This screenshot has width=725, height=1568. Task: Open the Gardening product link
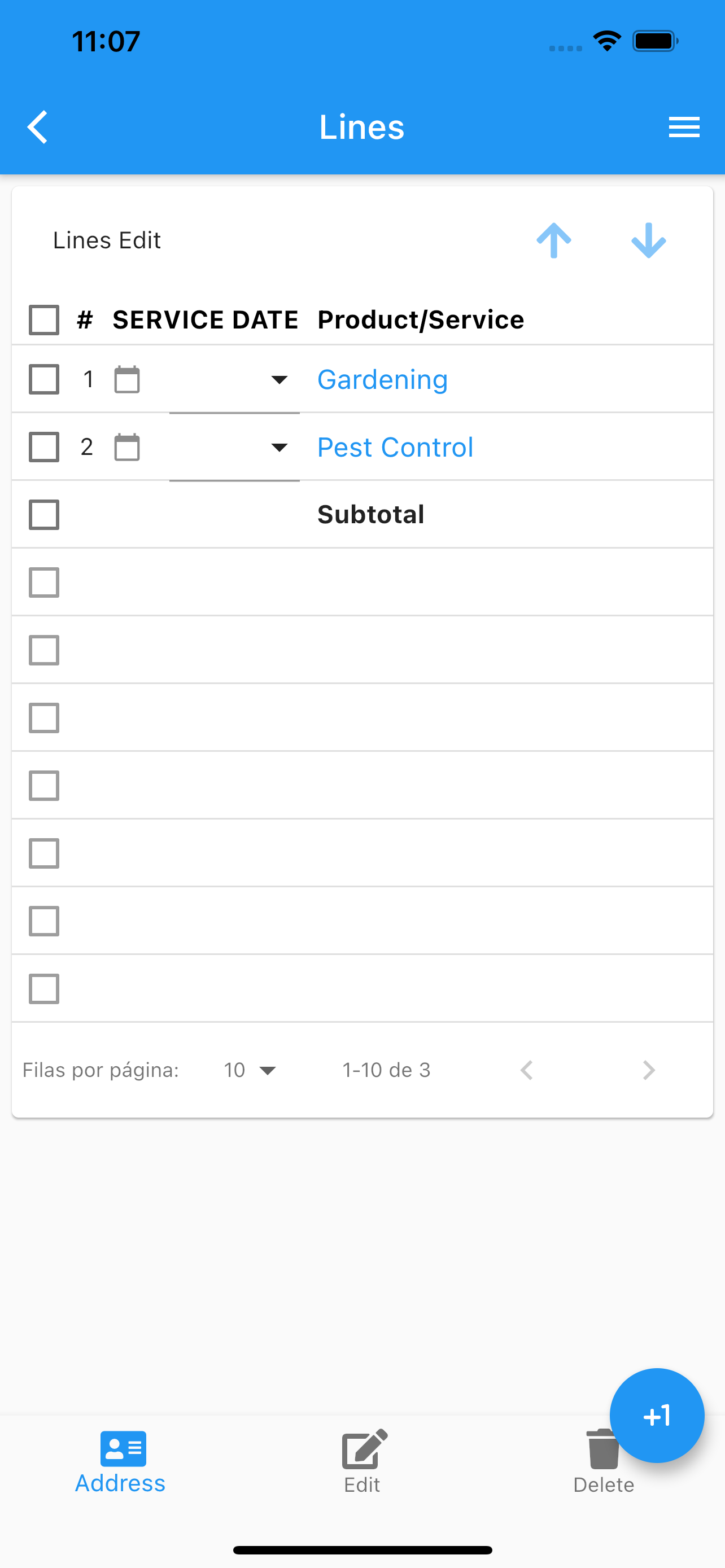point(383,380)
